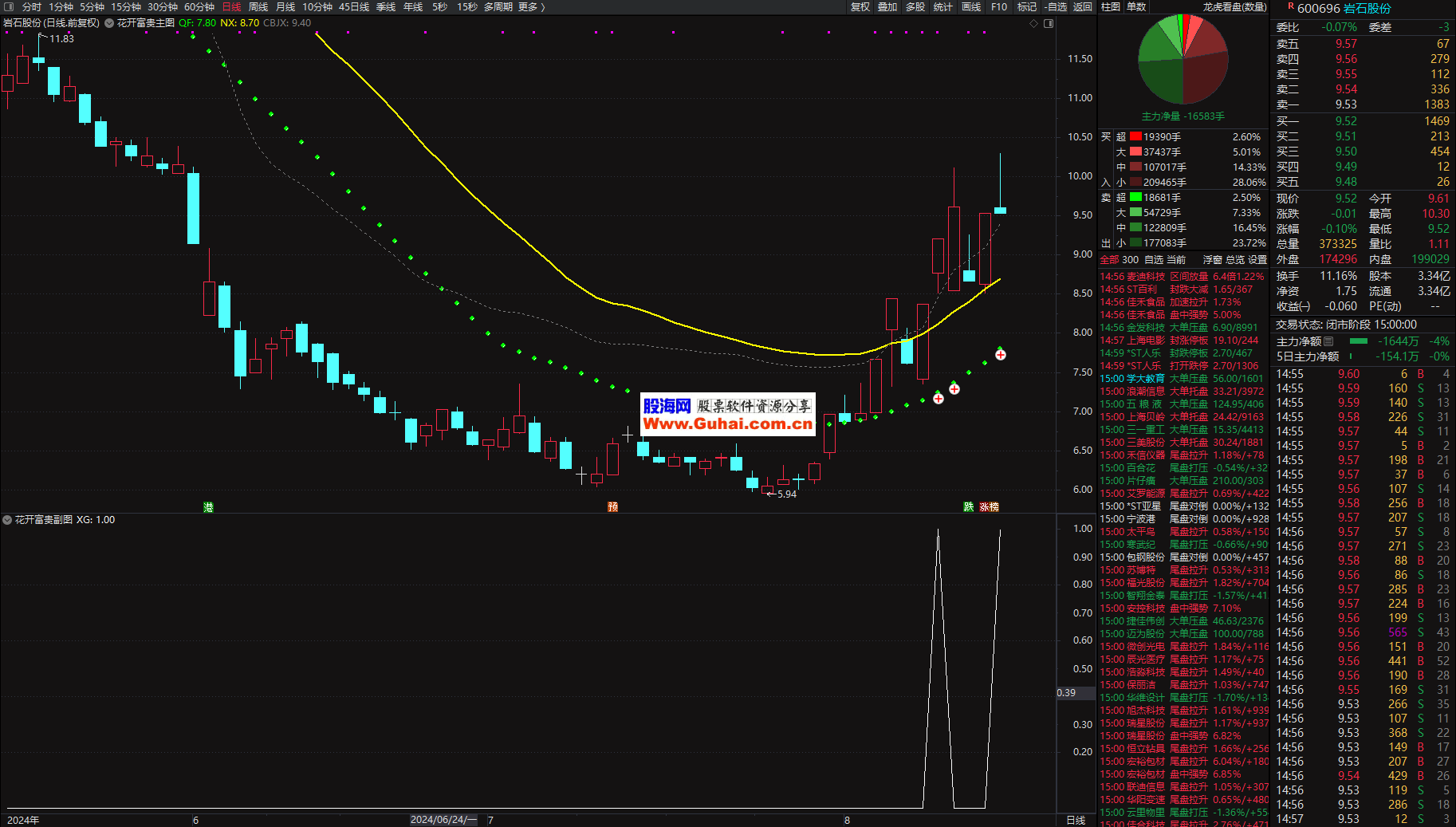Image resolution: width=1456 pixels, height=827 pixels.
Task: Toggle the 浮窗 floating window option
Action: [1212, 260]
